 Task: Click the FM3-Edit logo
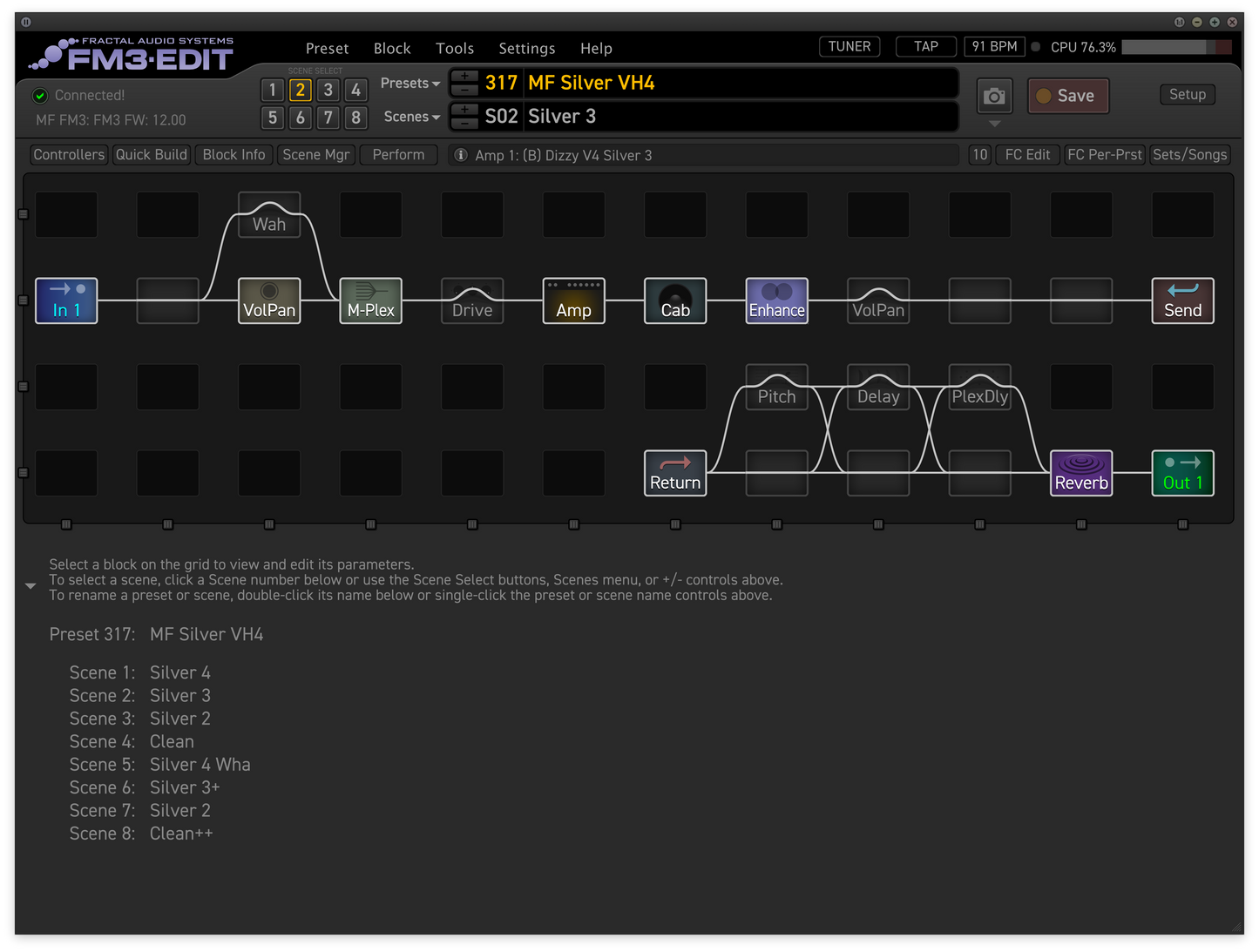click(x=132, y=54)
